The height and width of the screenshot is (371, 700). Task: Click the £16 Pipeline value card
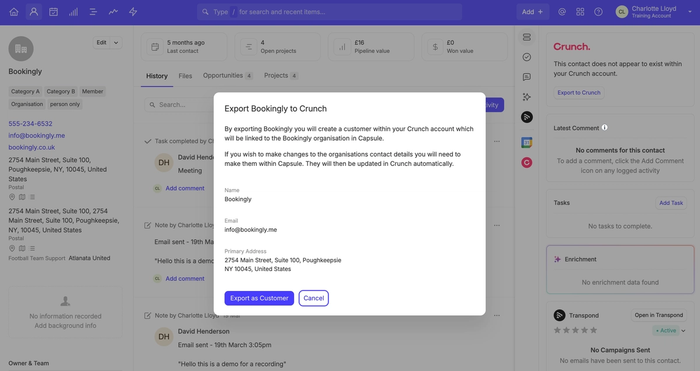coord(371,47)
